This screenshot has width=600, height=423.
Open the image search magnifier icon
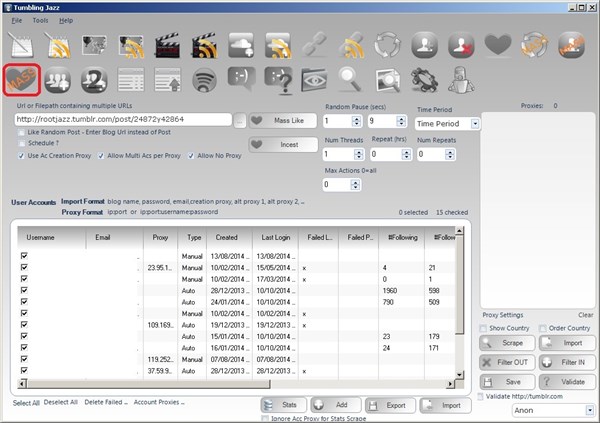(x=388, y=80)
